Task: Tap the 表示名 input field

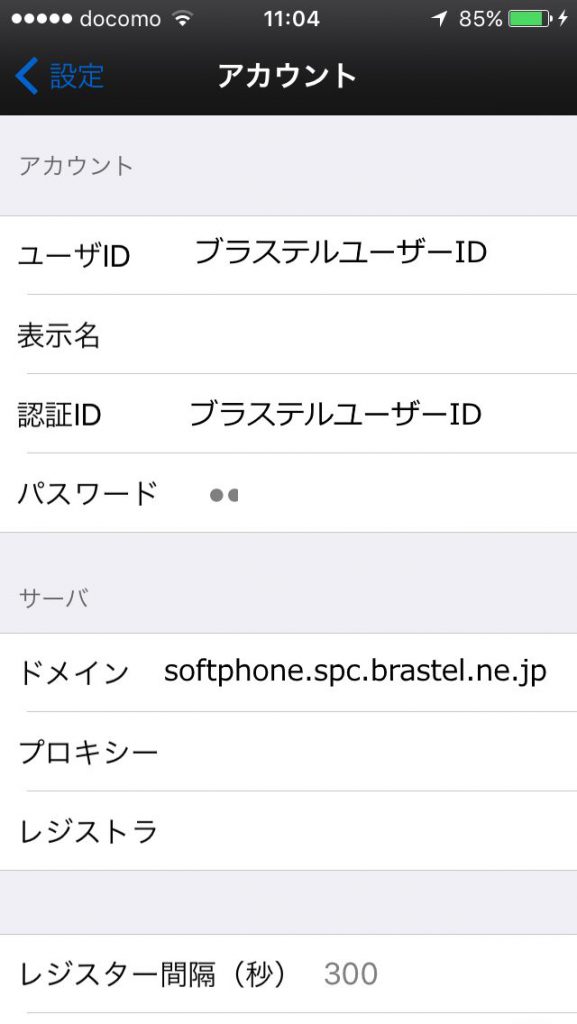Action: pyautogui.click(x=288, y=334)
